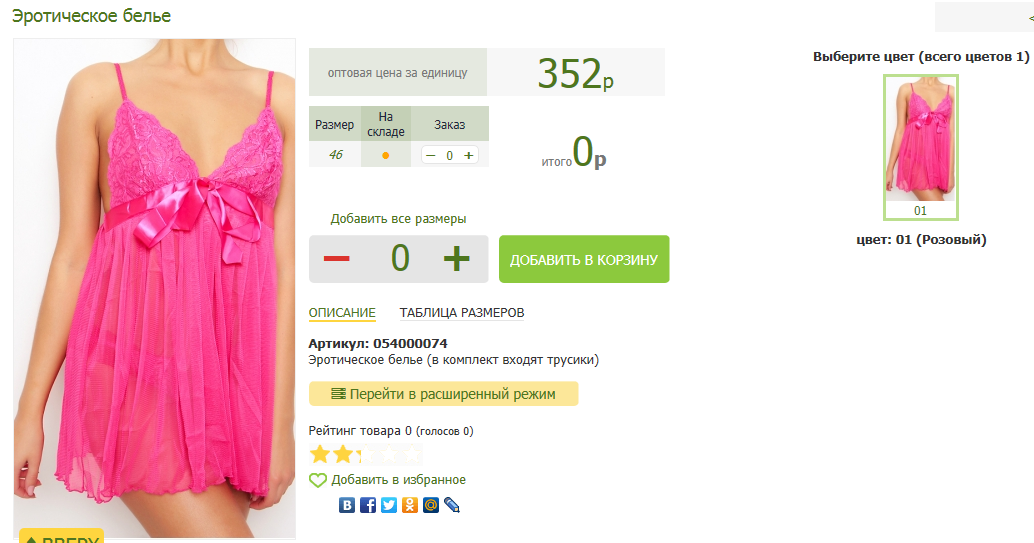Image resolution: width=1034 pixels, height=543 pixels.
Task: Click the Перейти в расширенный режим button
Action: pos(444,394)
